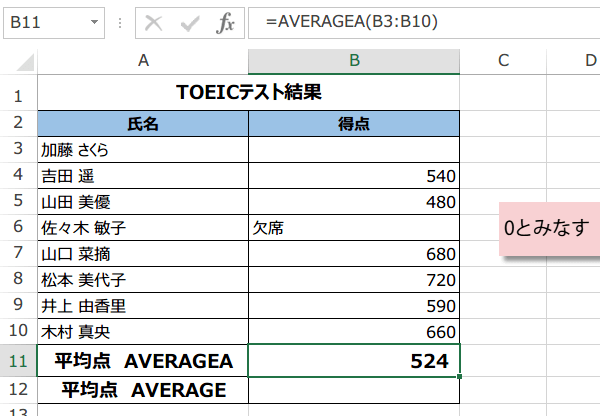Select the score cell 660
The image size is (600, 416).
point(354,332)
